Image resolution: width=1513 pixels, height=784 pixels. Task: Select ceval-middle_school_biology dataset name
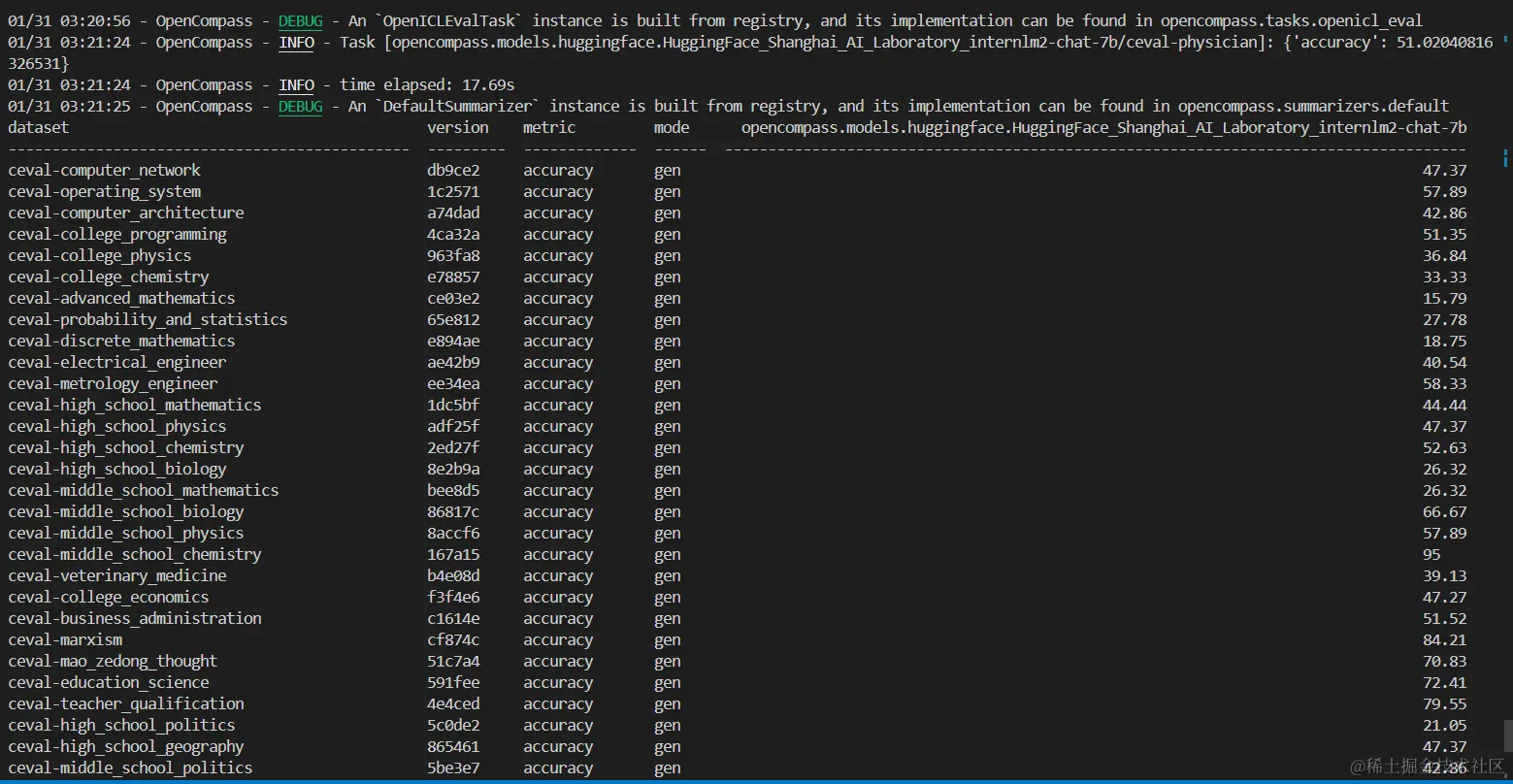[x=126, y=511]
